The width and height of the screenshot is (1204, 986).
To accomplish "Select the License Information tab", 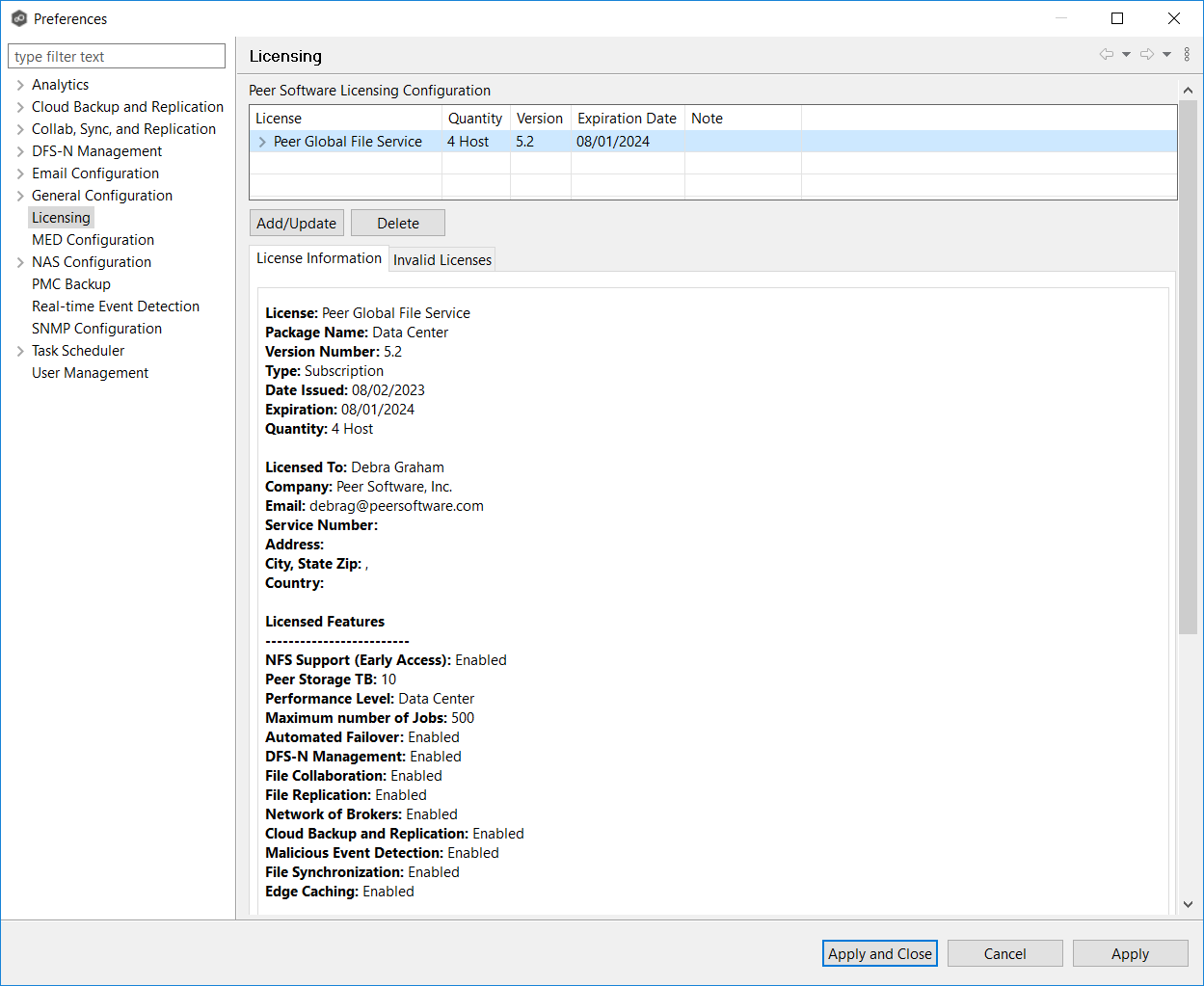I will [319, 258].
